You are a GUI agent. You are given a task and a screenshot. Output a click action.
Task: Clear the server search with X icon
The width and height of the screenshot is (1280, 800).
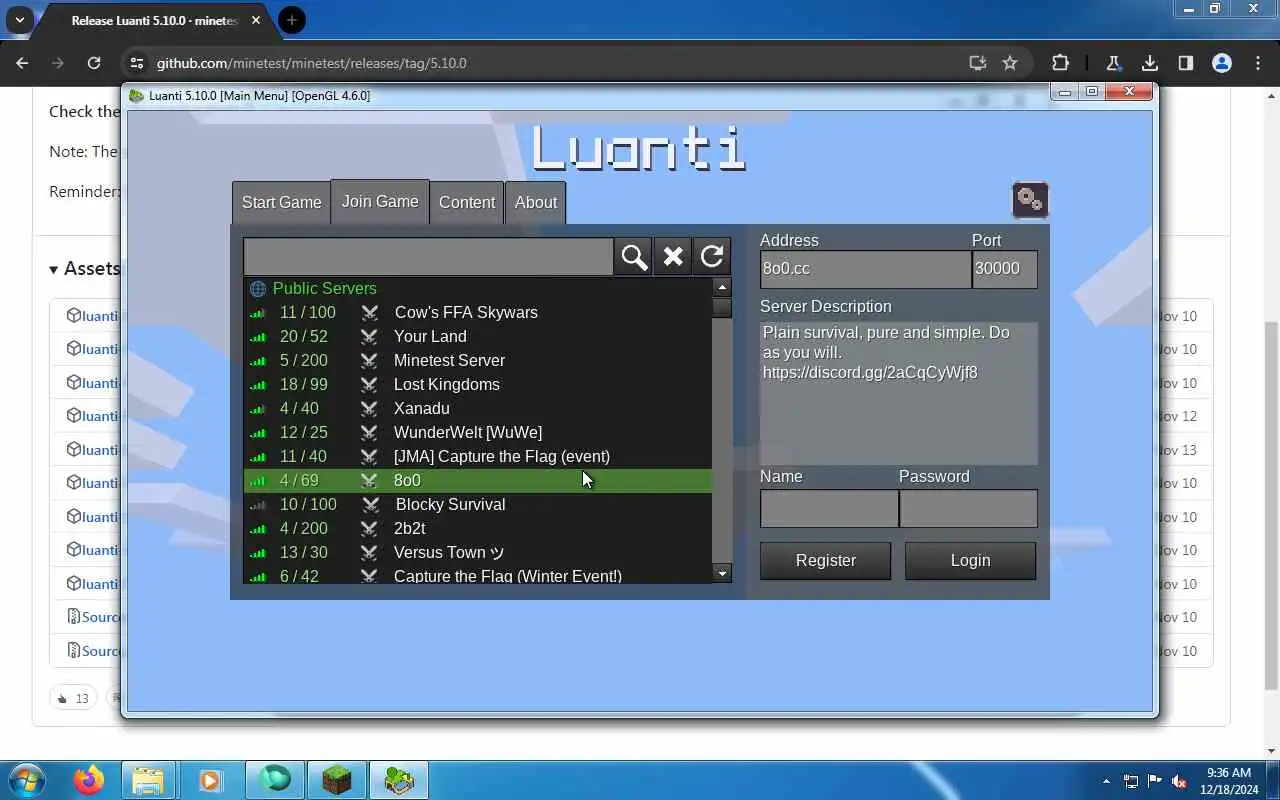pyautogui.click(x=673, y=257)
